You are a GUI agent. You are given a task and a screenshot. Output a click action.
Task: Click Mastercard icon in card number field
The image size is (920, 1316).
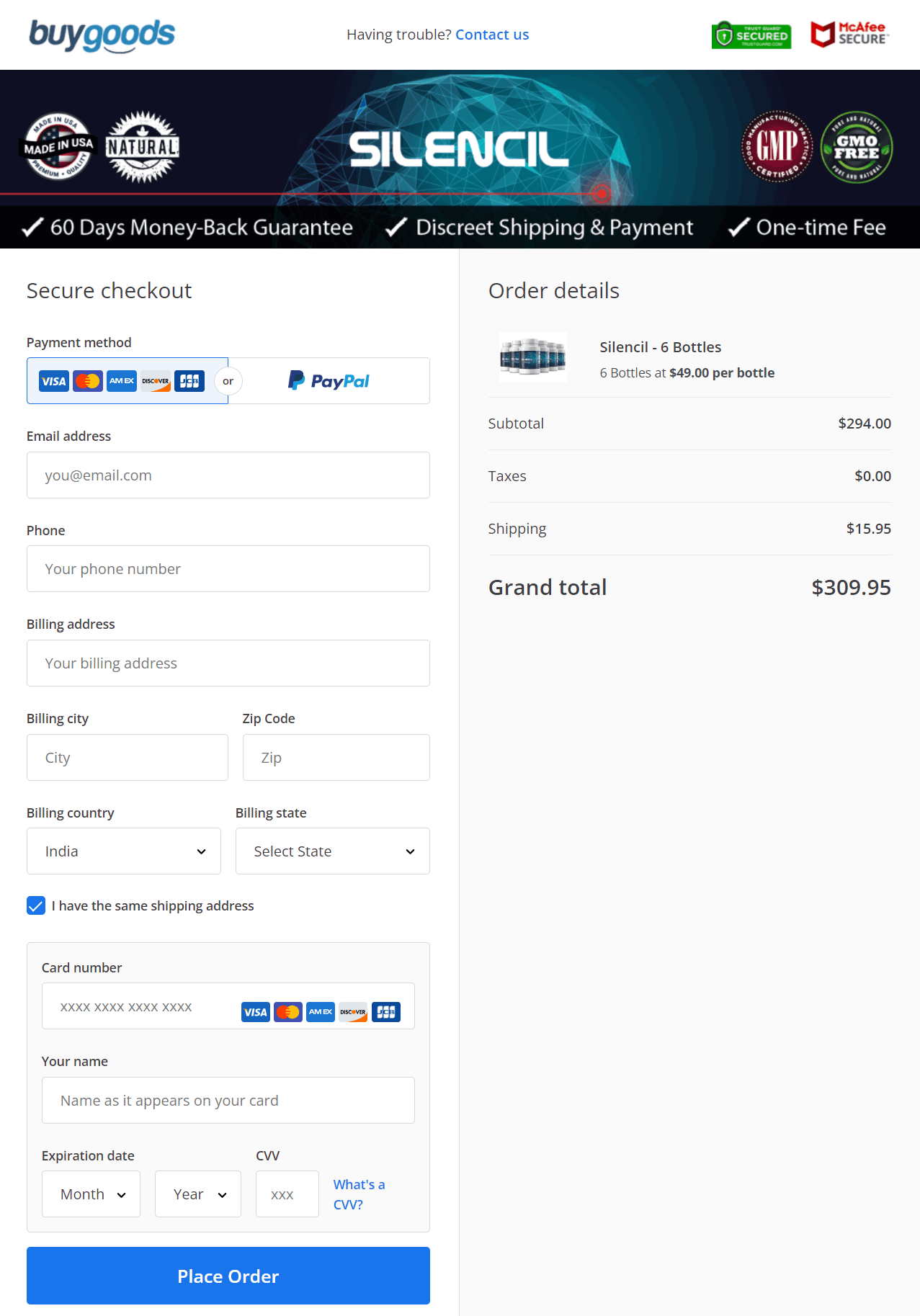click(288, 1012)
